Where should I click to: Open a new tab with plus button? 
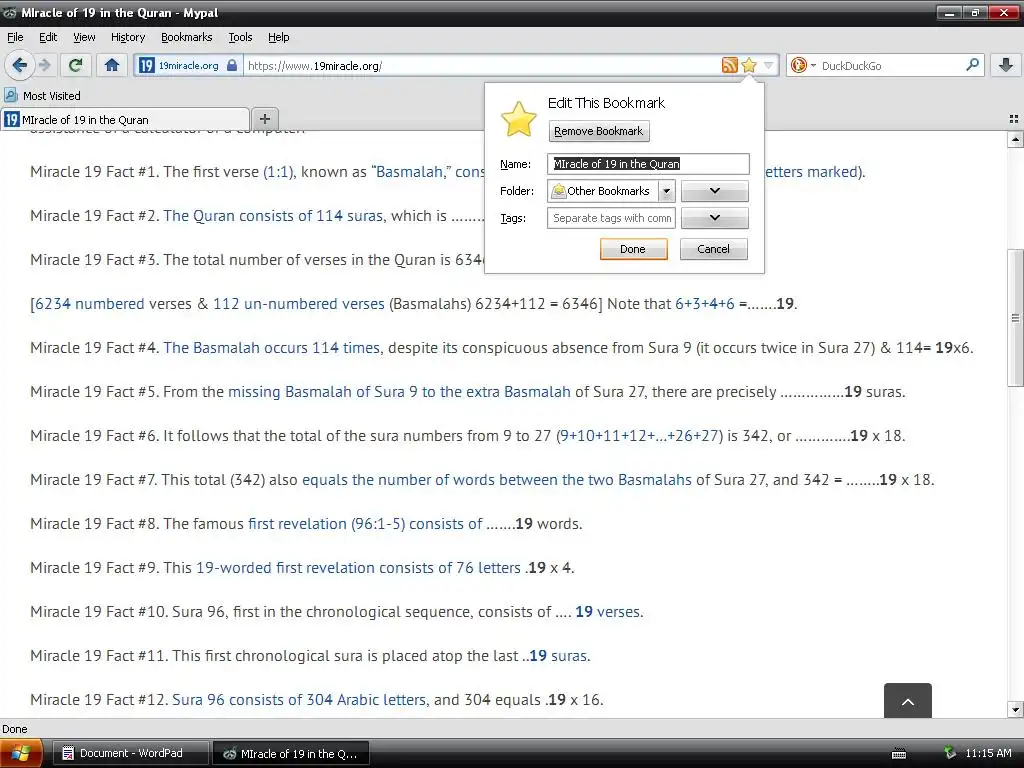264,119
